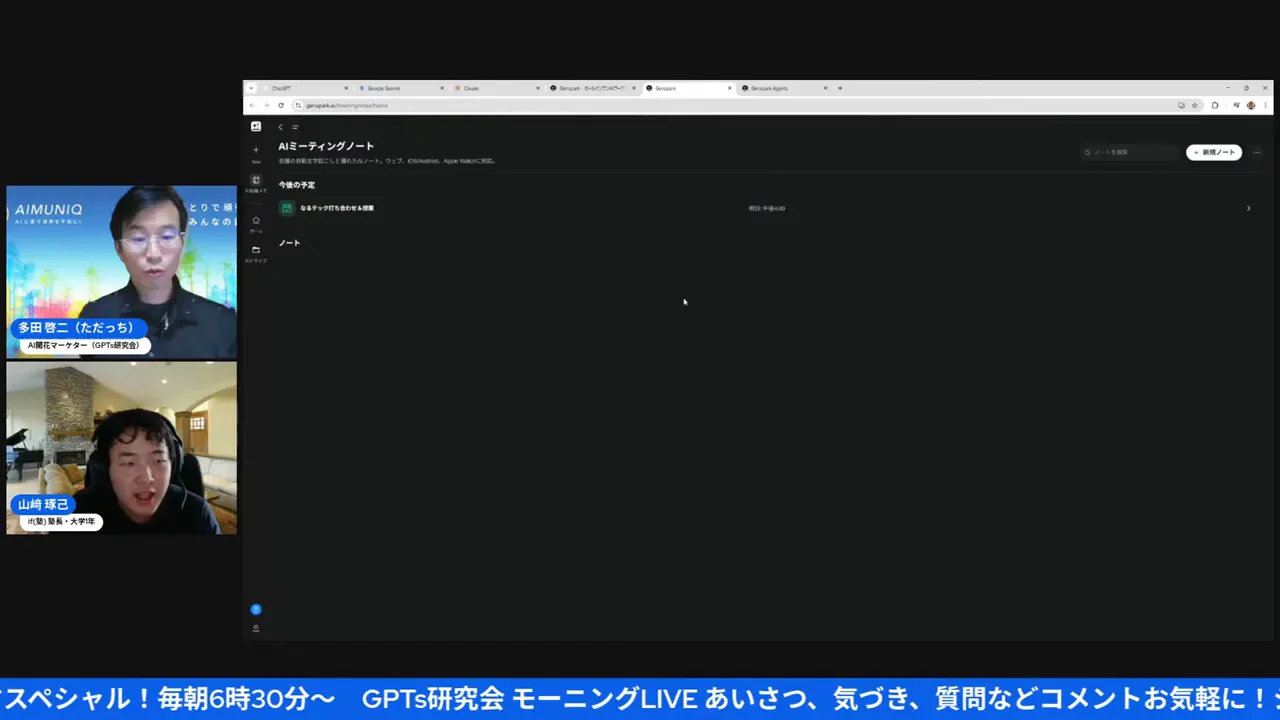Open the three-dot more options menu
Viewport: 1280px width, 720px height.
click(x=1257, y=153)
